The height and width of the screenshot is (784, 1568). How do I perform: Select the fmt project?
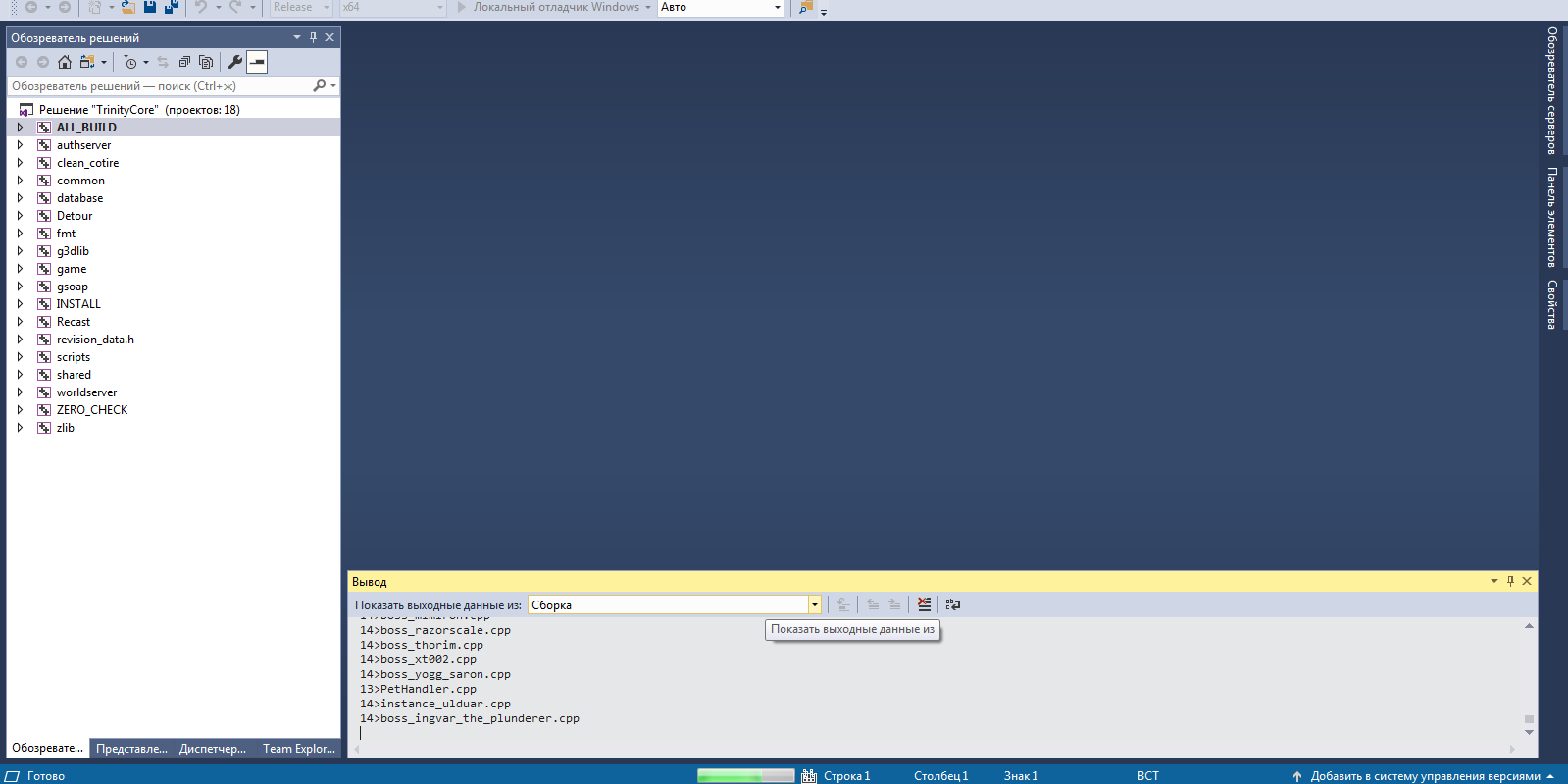click(66, 234)
